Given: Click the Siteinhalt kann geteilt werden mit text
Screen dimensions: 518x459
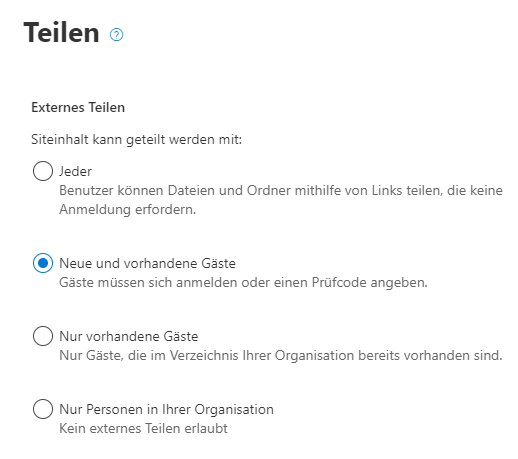Looking at the screenshot, I should tap(136, 139).
